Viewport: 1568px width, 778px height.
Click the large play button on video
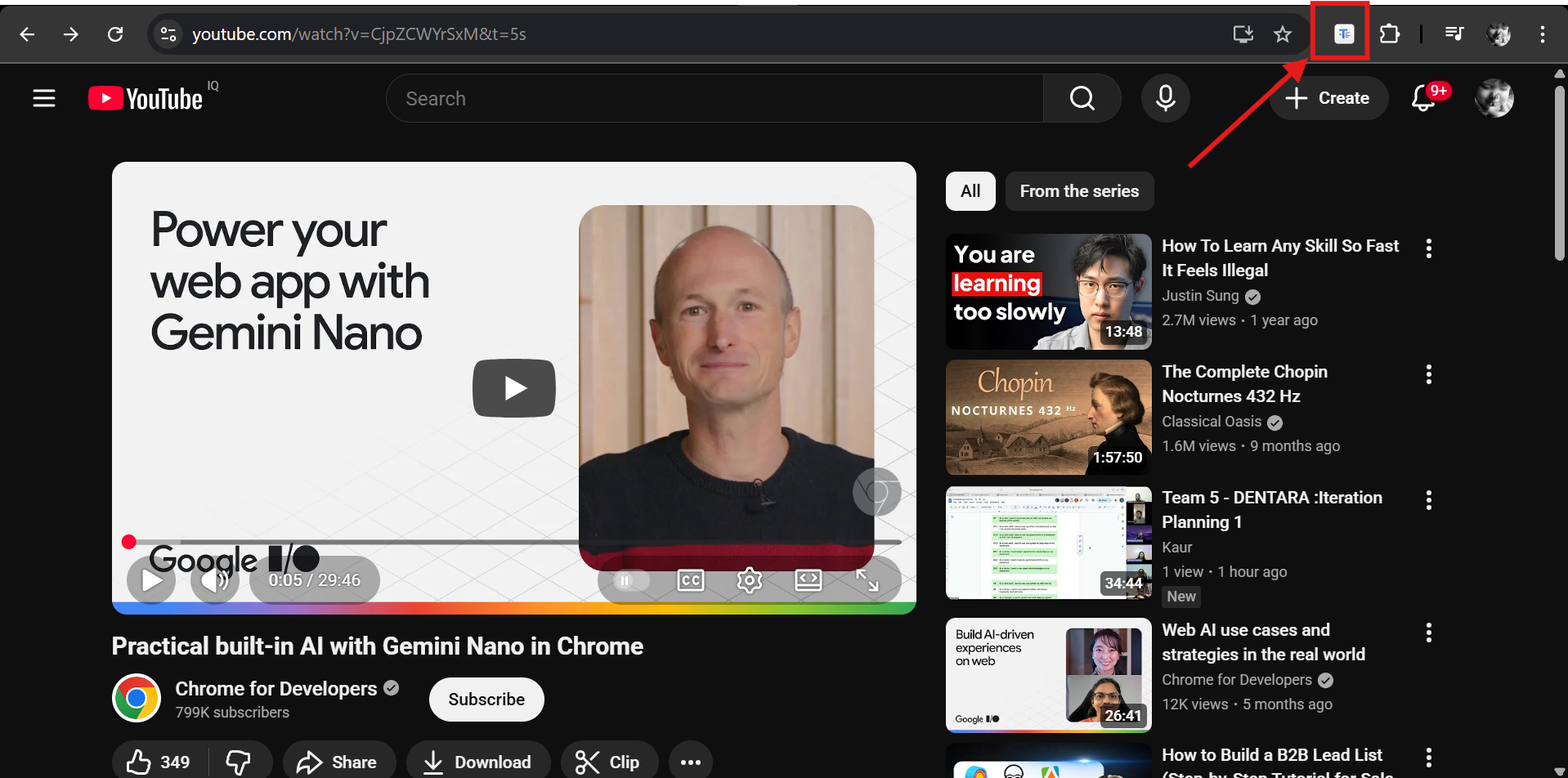click(514, 388)
